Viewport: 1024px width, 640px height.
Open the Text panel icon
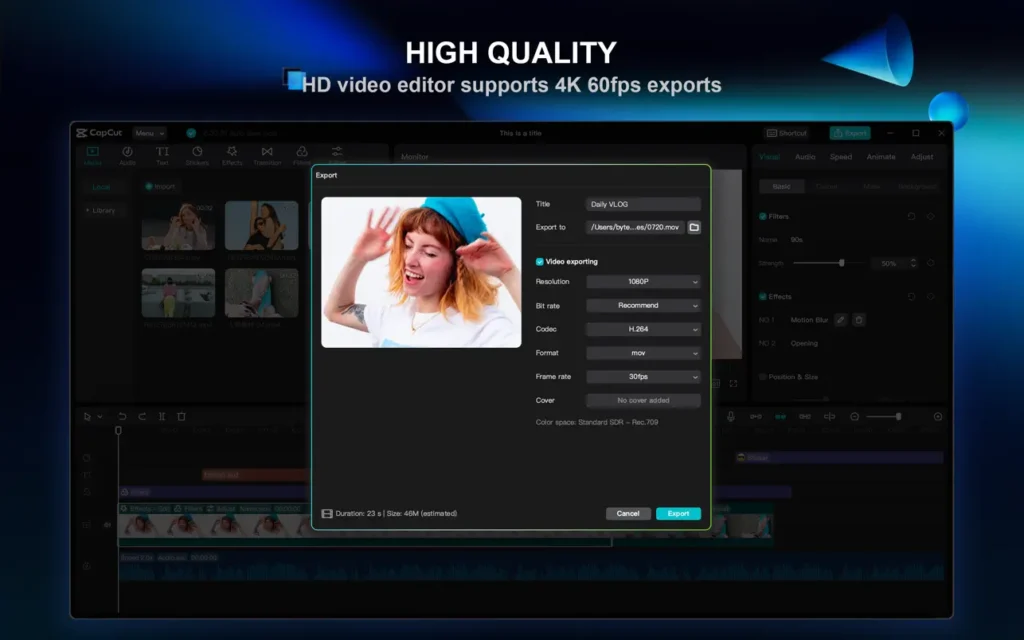pos(162,152)
